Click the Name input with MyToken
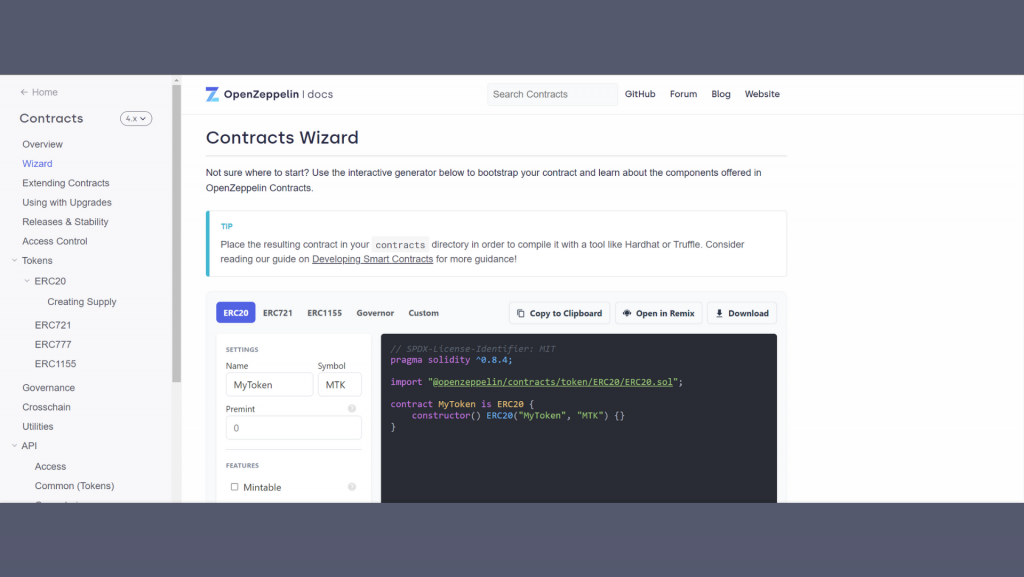This screenshot has height=577, width=1024. point(269,384)
